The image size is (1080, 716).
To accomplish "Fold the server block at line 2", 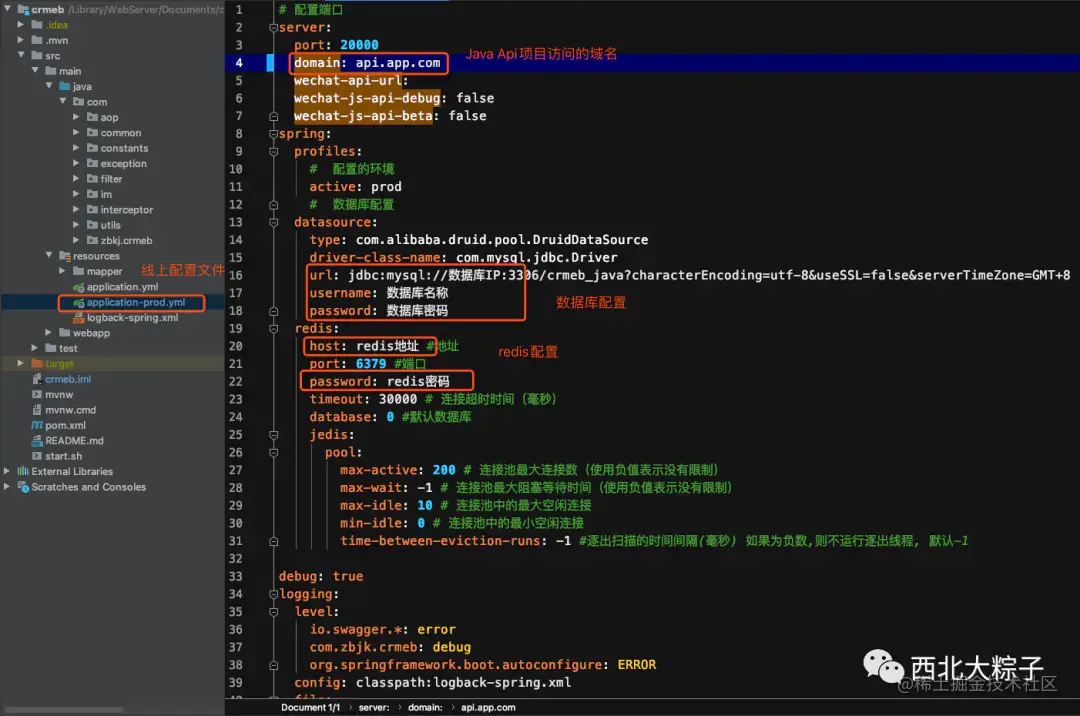I will (273, 28).
